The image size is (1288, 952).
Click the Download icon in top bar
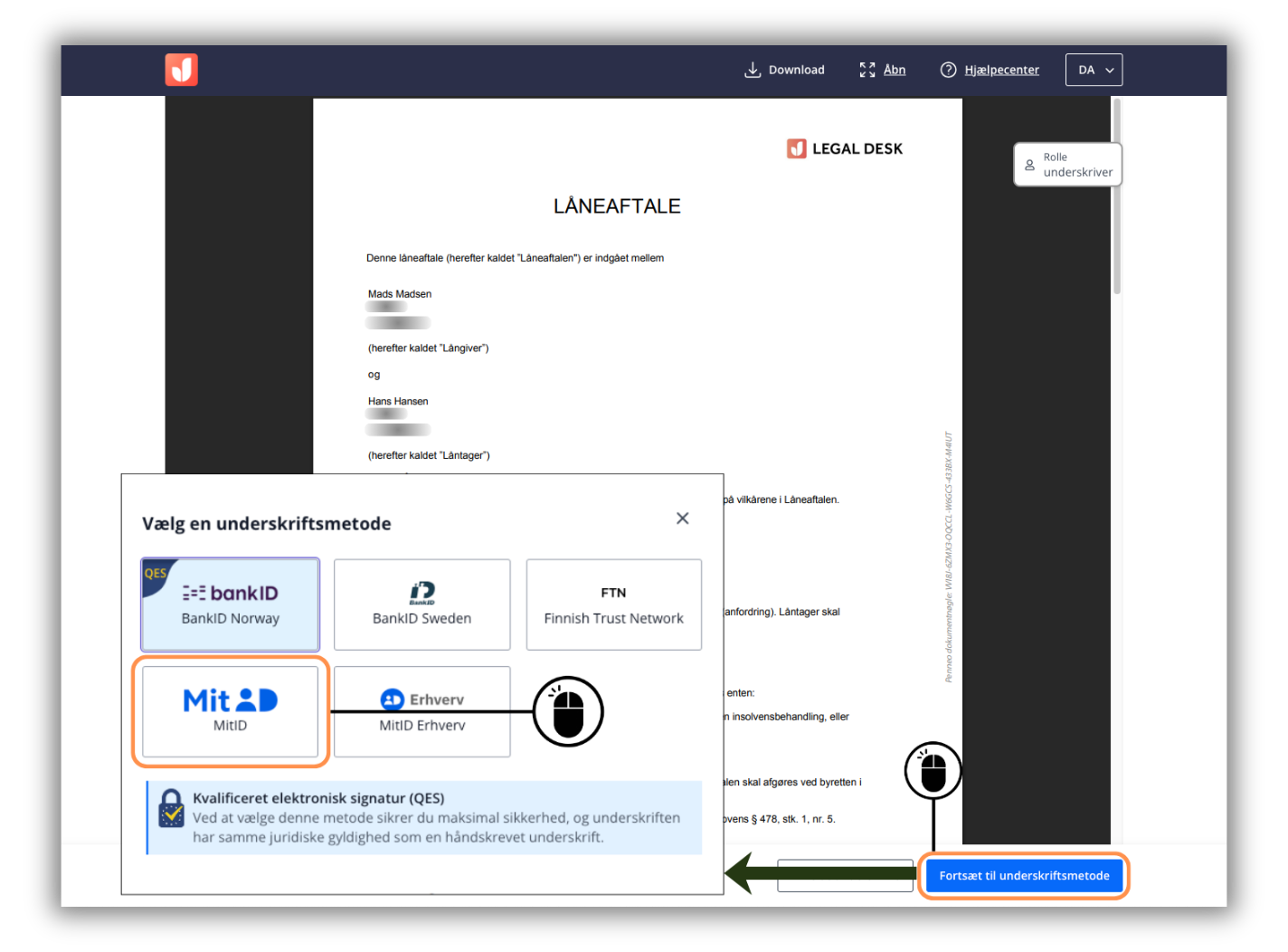[752, 70]
